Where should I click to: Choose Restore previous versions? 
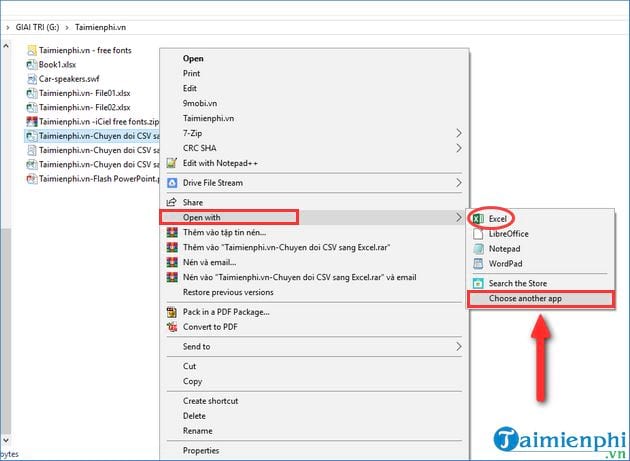click(x=228, y=292)
